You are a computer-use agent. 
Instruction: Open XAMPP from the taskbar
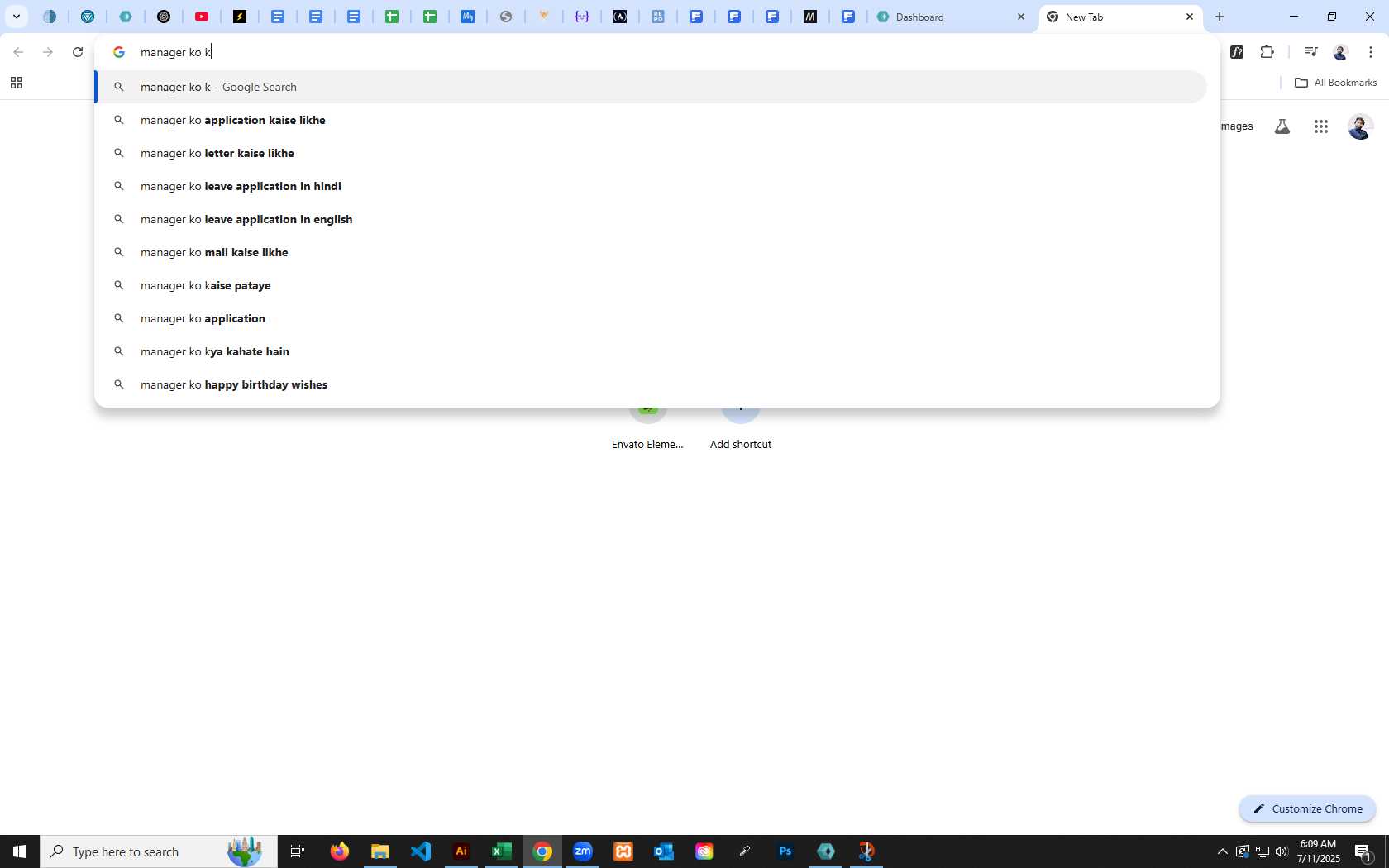pos(623,851)
